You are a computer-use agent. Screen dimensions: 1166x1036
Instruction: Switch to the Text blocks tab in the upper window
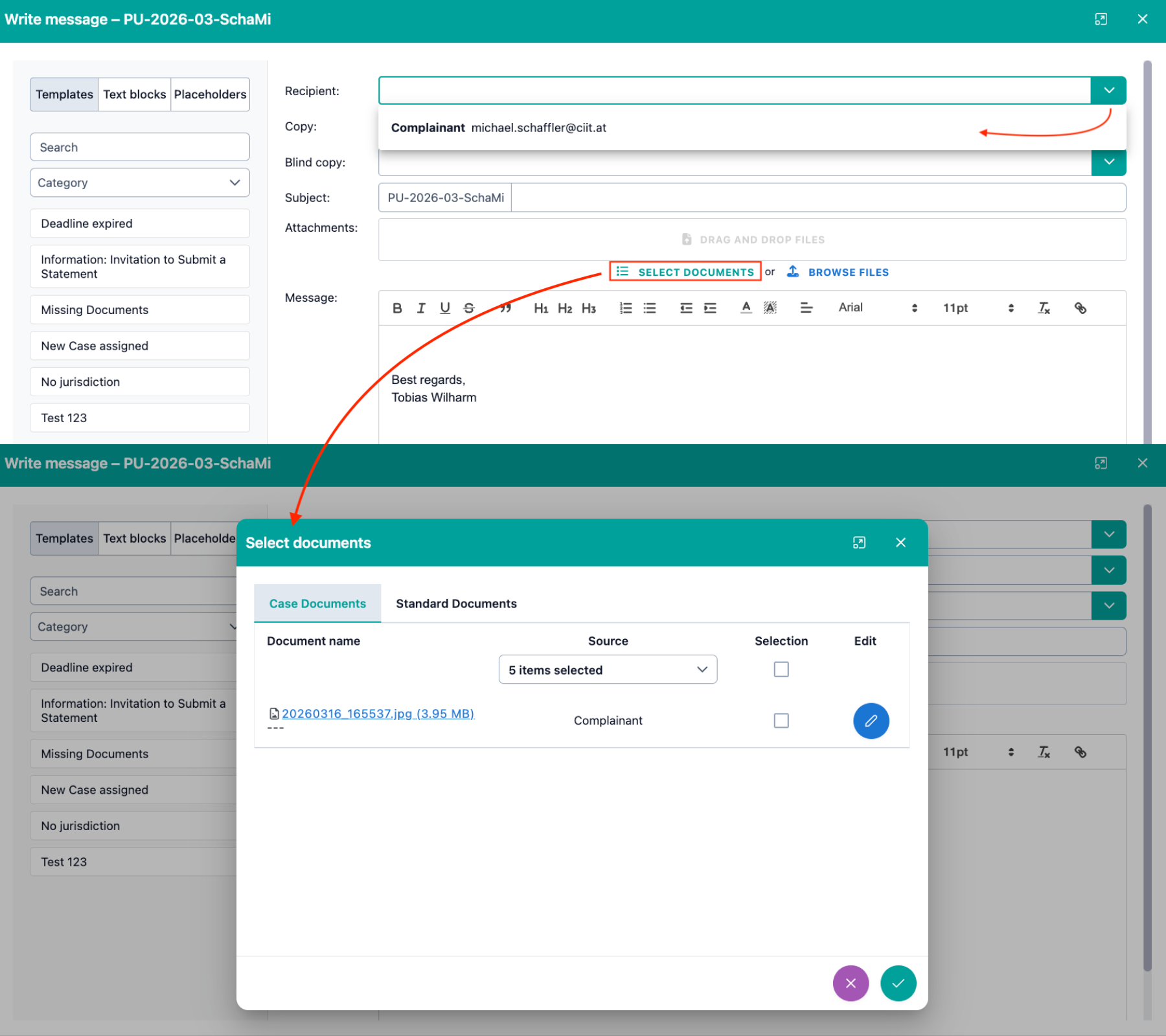click(x=135, y=95)
